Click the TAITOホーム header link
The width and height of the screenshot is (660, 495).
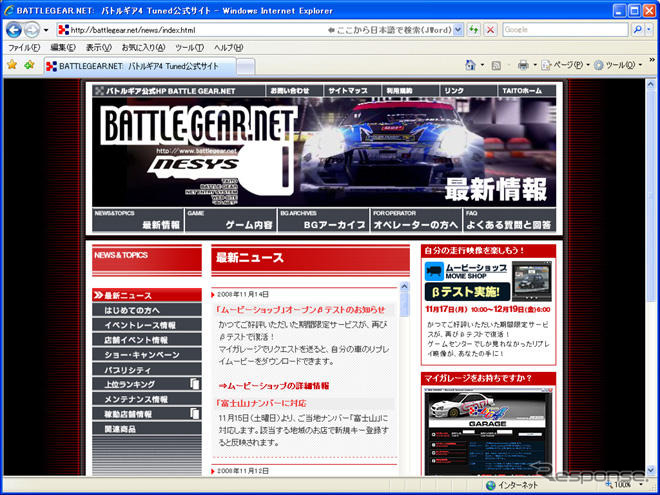click(526, 90)
